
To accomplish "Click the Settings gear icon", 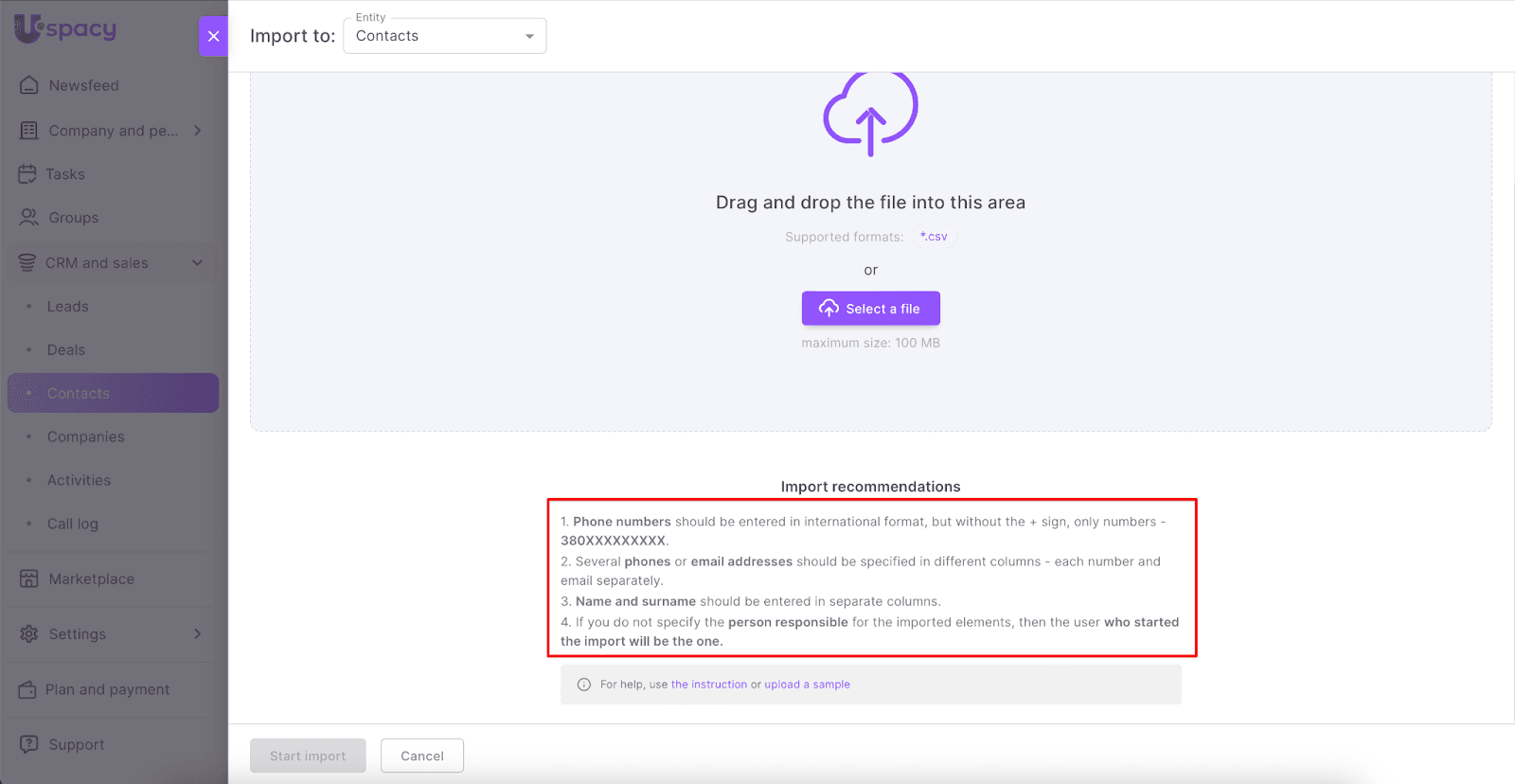I will 29,633.
